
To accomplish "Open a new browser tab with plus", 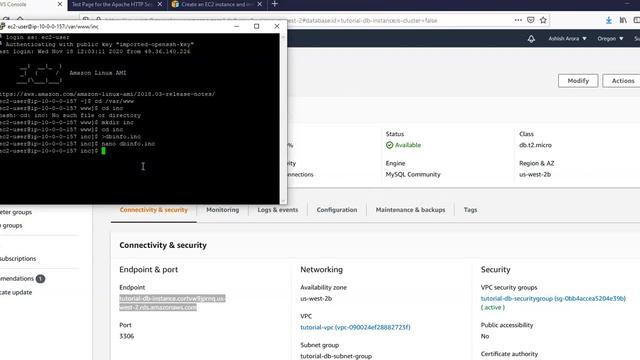I will [275, 4].
